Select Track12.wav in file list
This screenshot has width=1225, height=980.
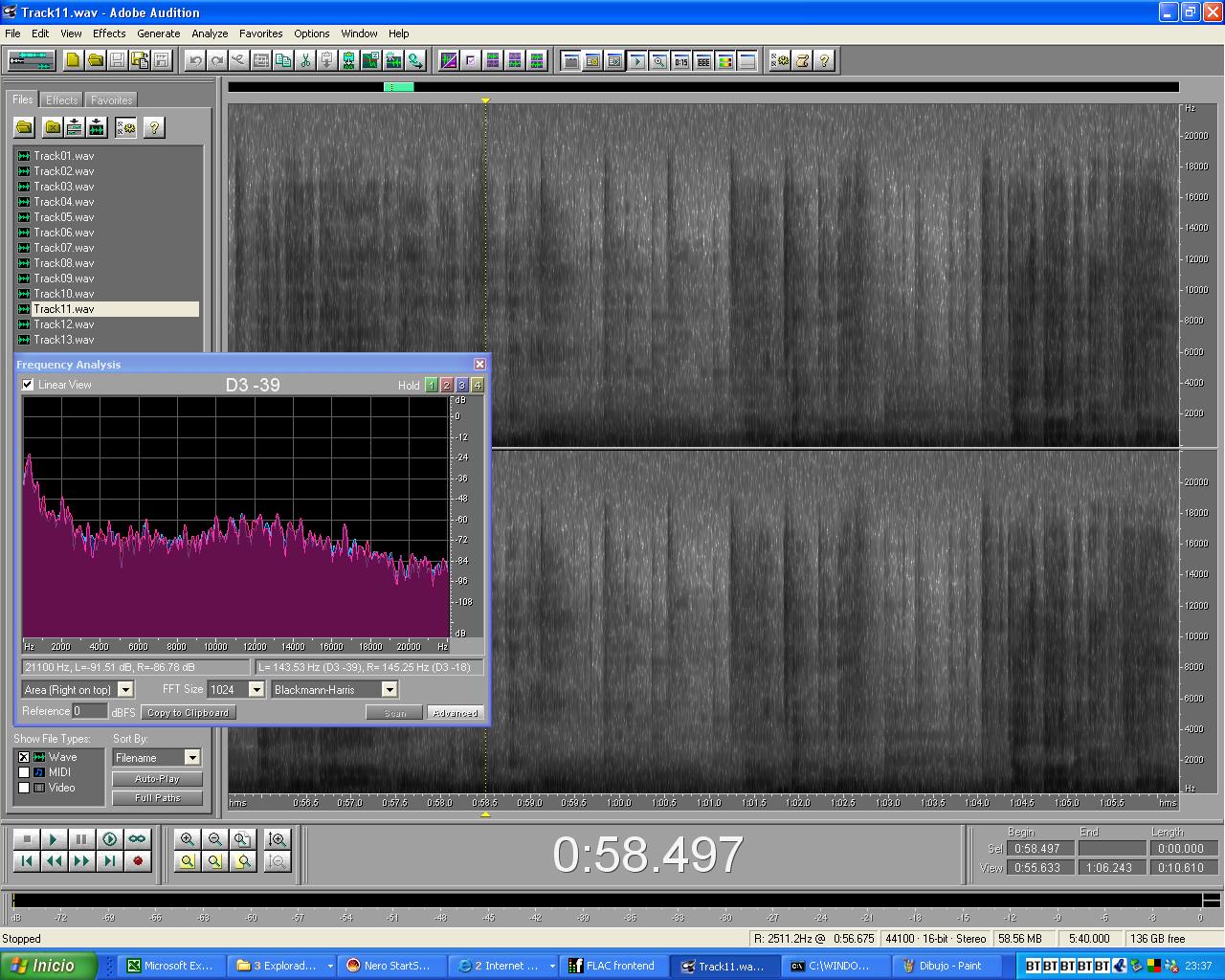64,324
